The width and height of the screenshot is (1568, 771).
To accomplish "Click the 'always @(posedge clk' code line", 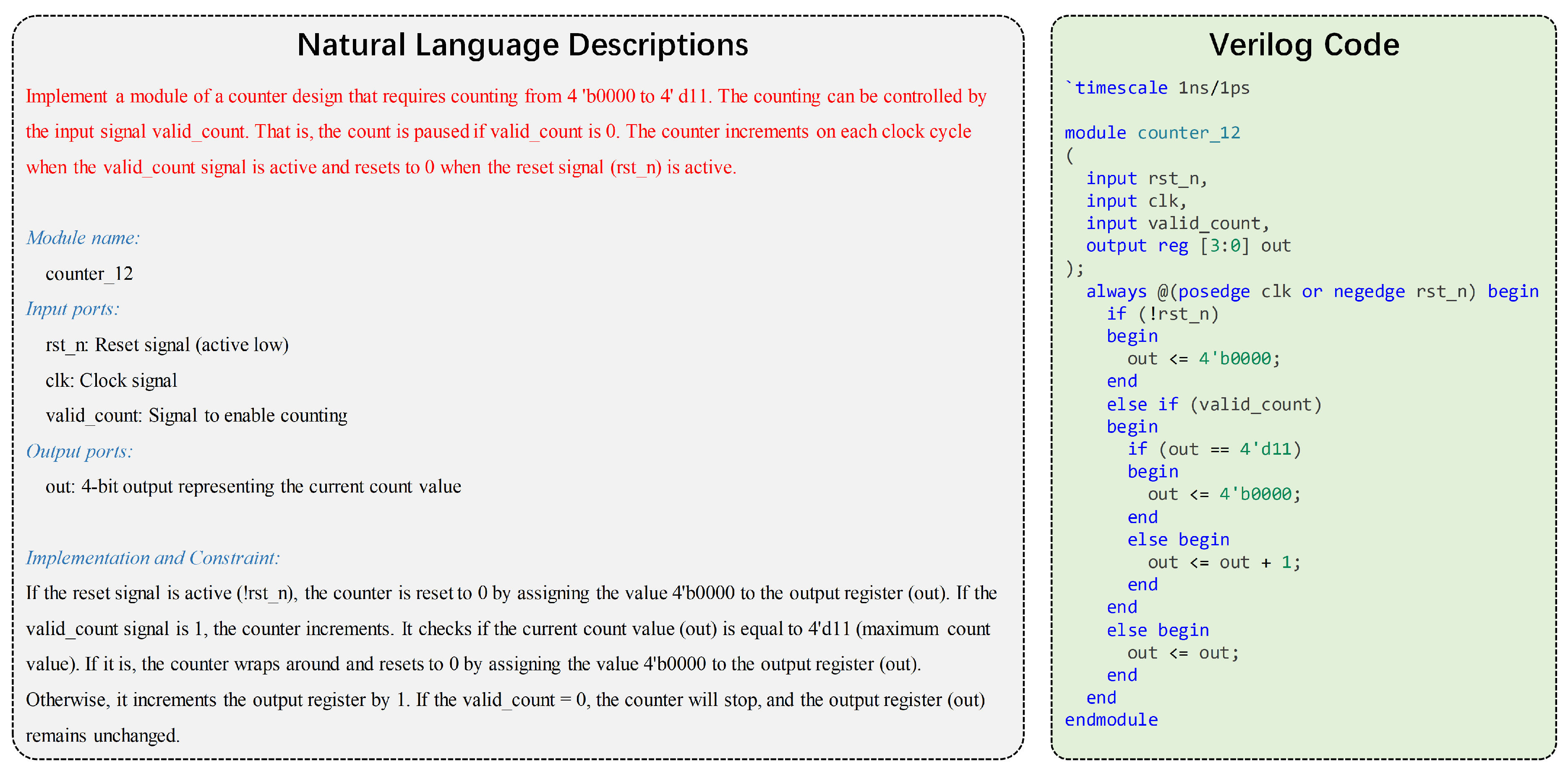I will click(x=1312, y=292).
